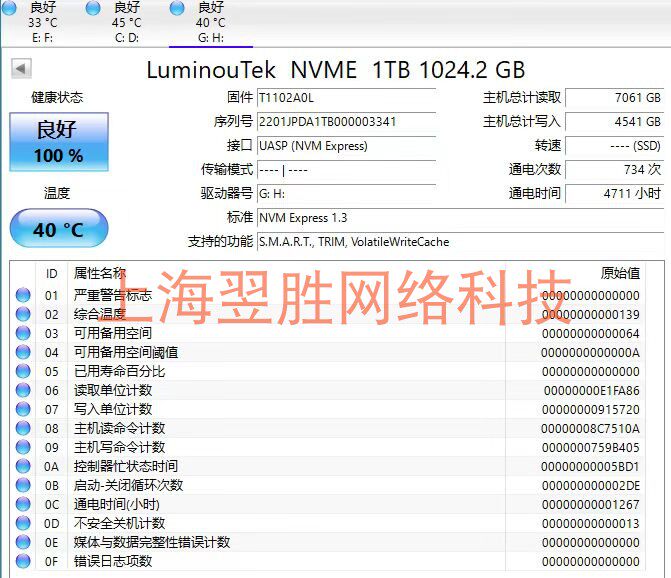This screenshot has width=671, height=578.
Task: Select the 主机写命令计数 attribute row
Action: (328, 447)
